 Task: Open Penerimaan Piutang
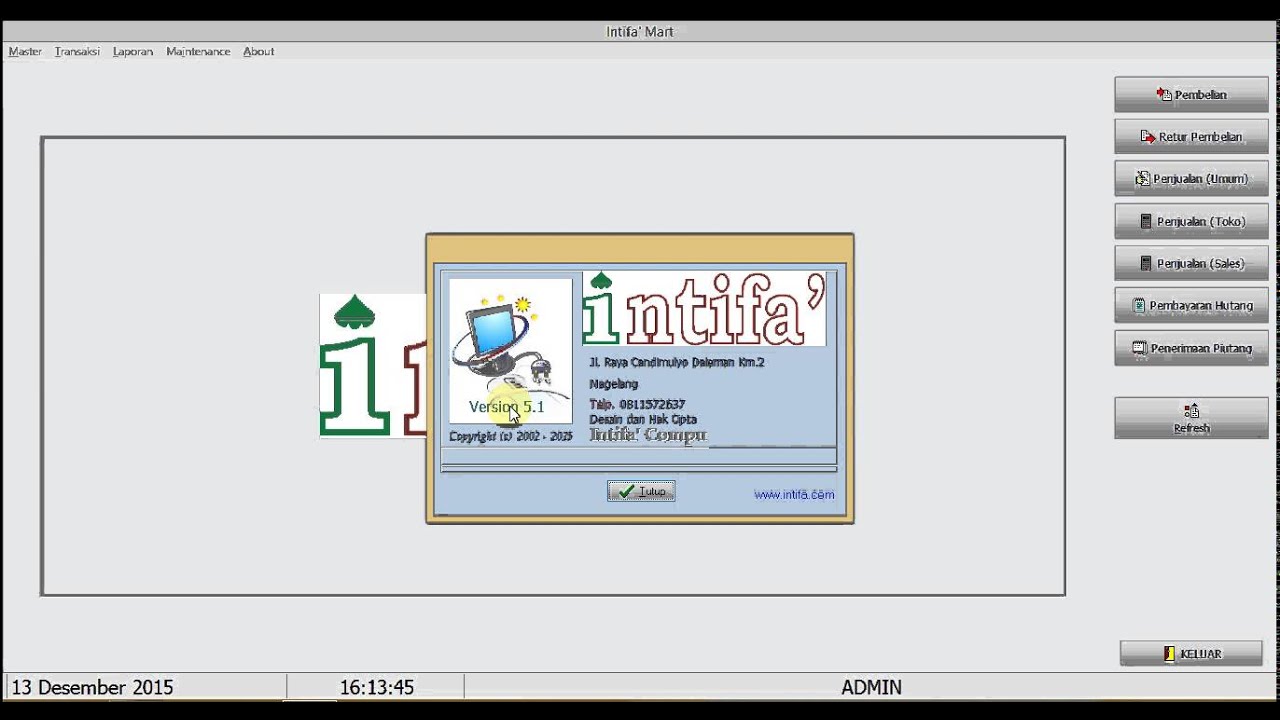click(1191, 348)
